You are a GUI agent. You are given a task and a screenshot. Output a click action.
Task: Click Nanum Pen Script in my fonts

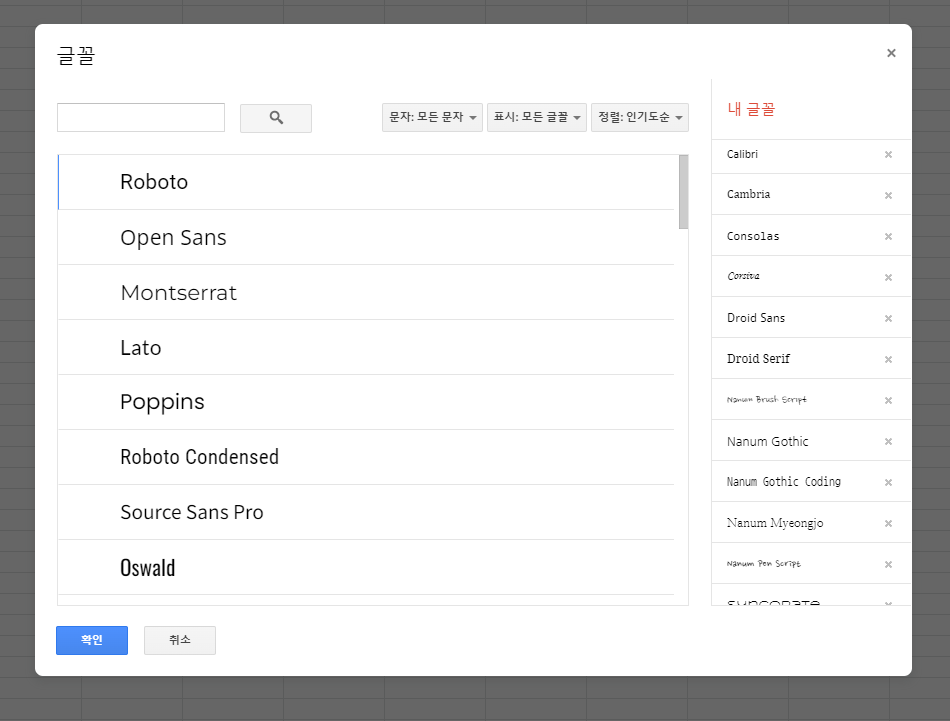tap(764, 564)
